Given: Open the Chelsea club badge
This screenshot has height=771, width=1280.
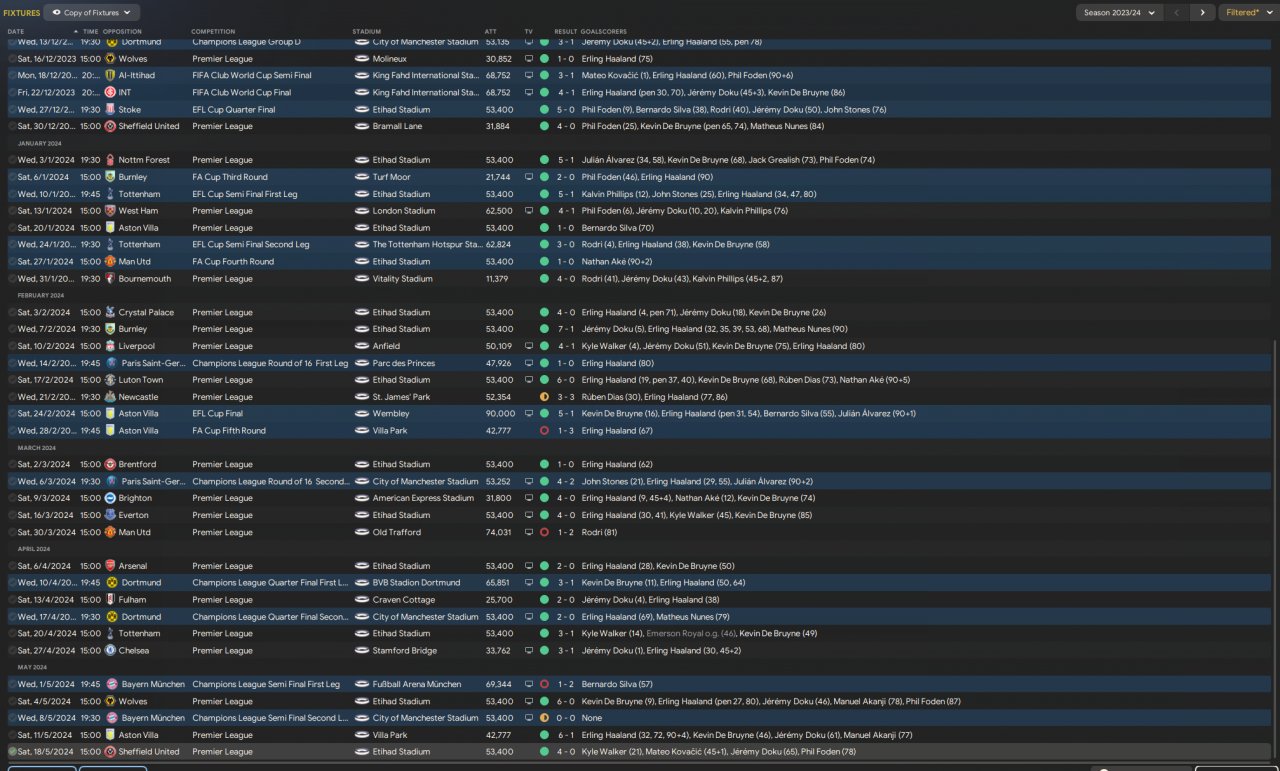Looking at the screenshot, I should (x=110, y=650).
